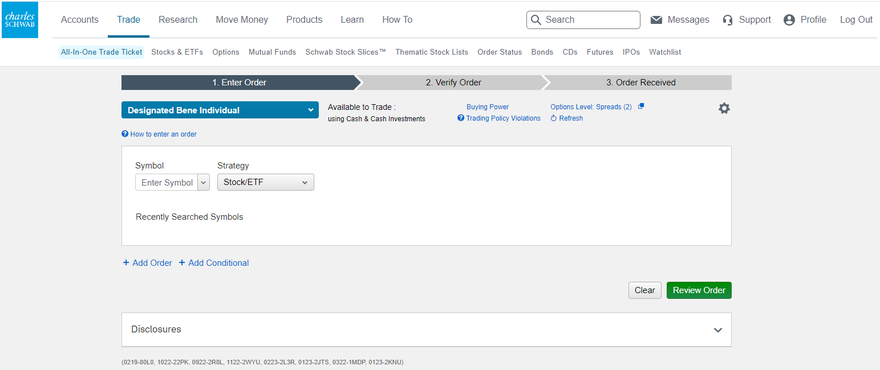
Task: Click the Refresh circular arrow icon
Action: [553, 118]
